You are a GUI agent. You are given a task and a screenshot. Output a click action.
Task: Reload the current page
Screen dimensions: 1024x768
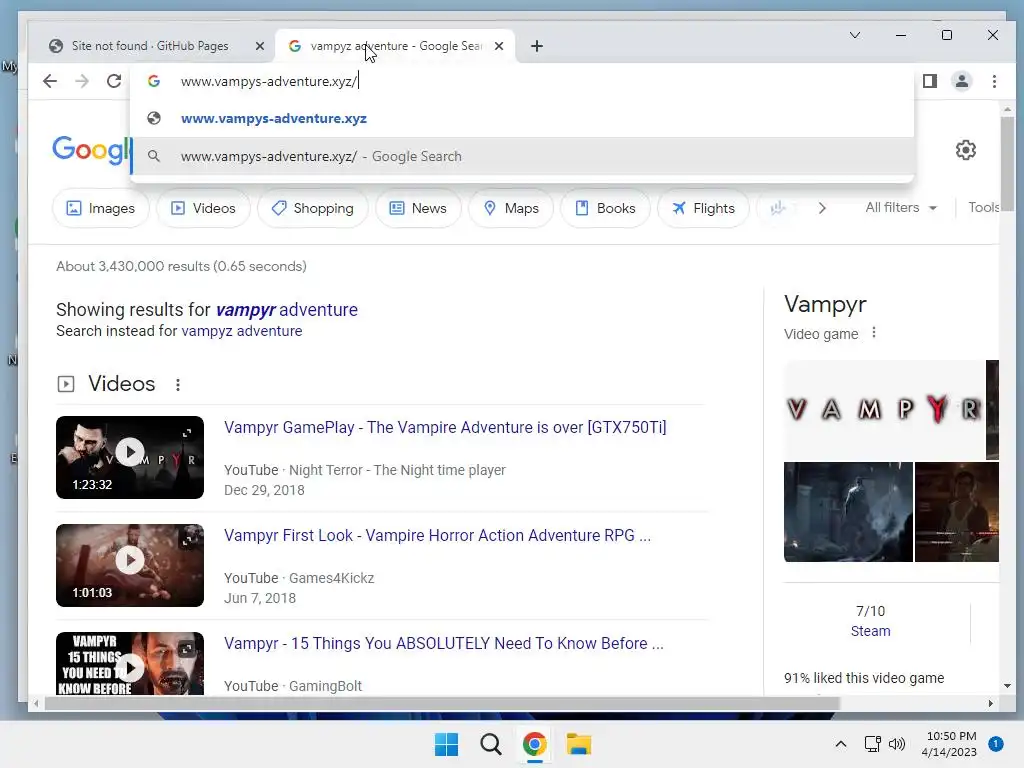click(114, 81)
